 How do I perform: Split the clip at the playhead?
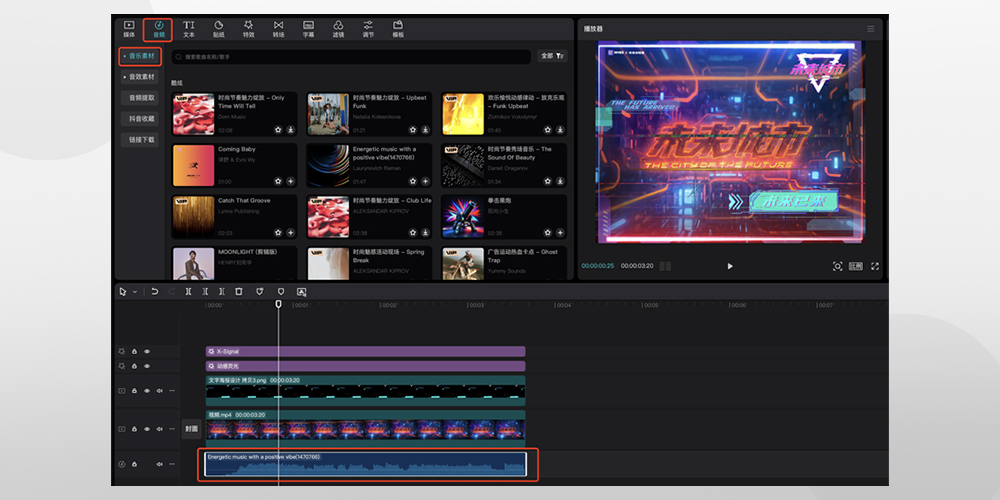pos(188,291)
